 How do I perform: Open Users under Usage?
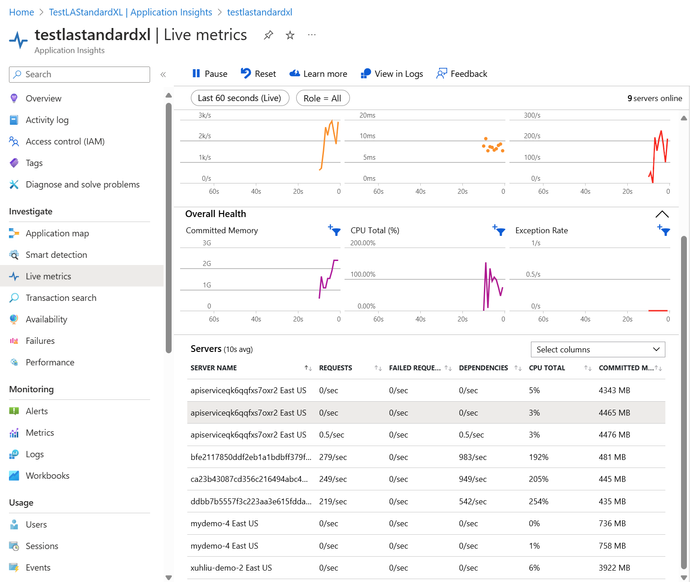(x=81, y=525)
